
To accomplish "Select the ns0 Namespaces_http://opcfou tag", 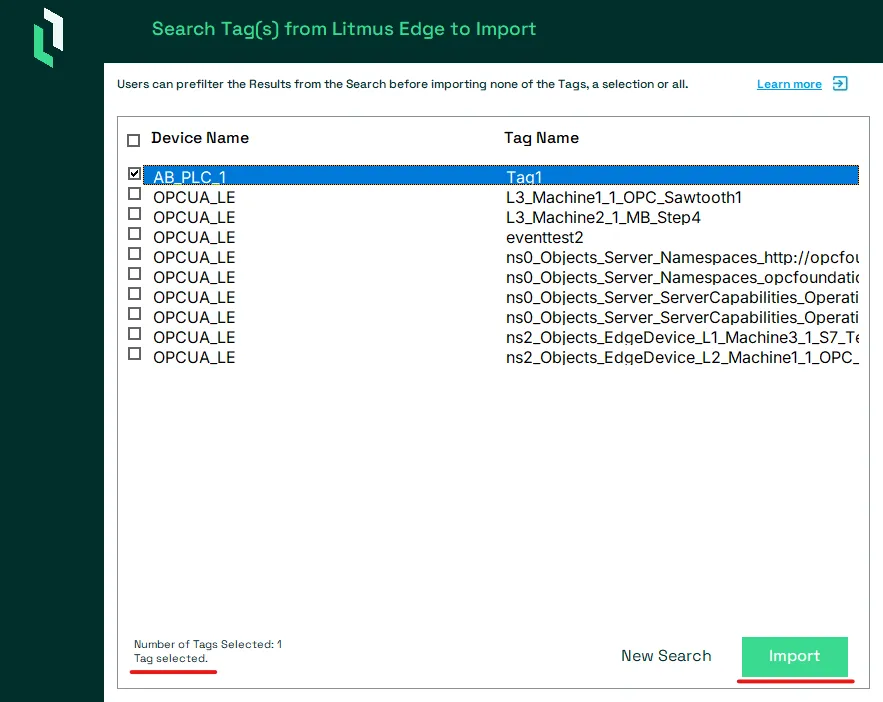I will [x=682, y=257].
